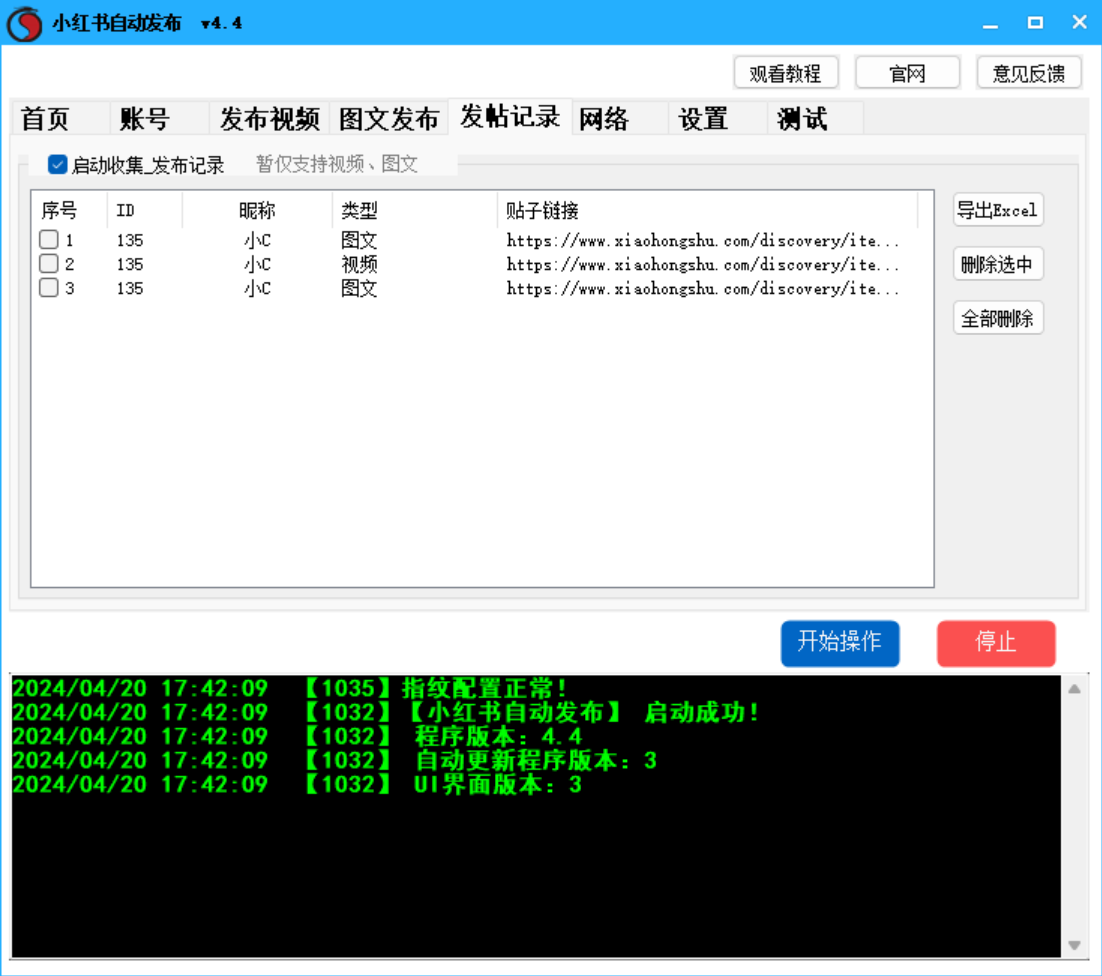Click the log line 指纹配置正常

(x=290, y=688)
